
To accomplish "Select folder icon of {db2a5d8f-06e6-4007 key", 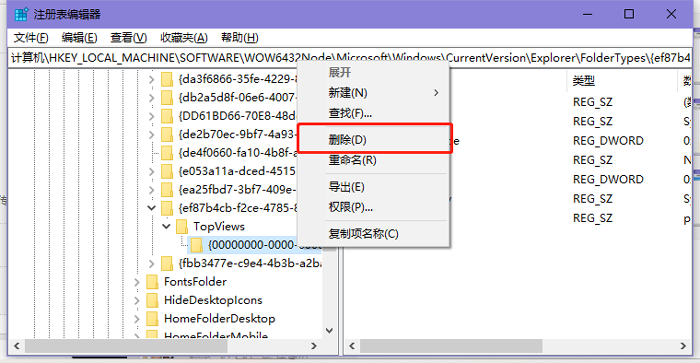I will tap(167, 98).
